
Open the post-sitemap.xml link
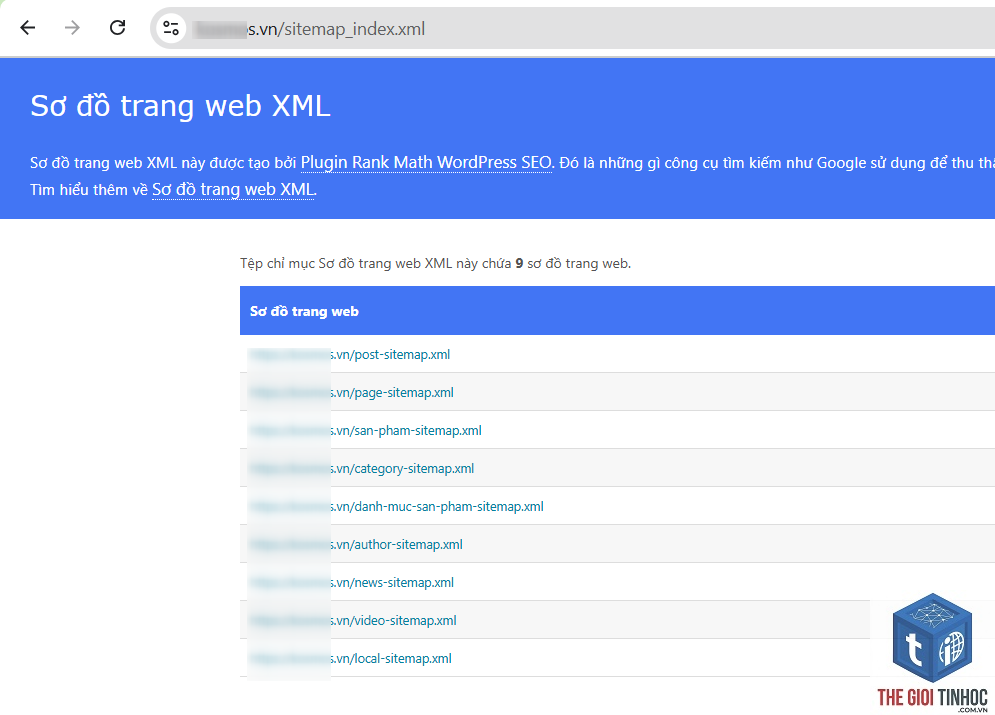coord(350,355)
